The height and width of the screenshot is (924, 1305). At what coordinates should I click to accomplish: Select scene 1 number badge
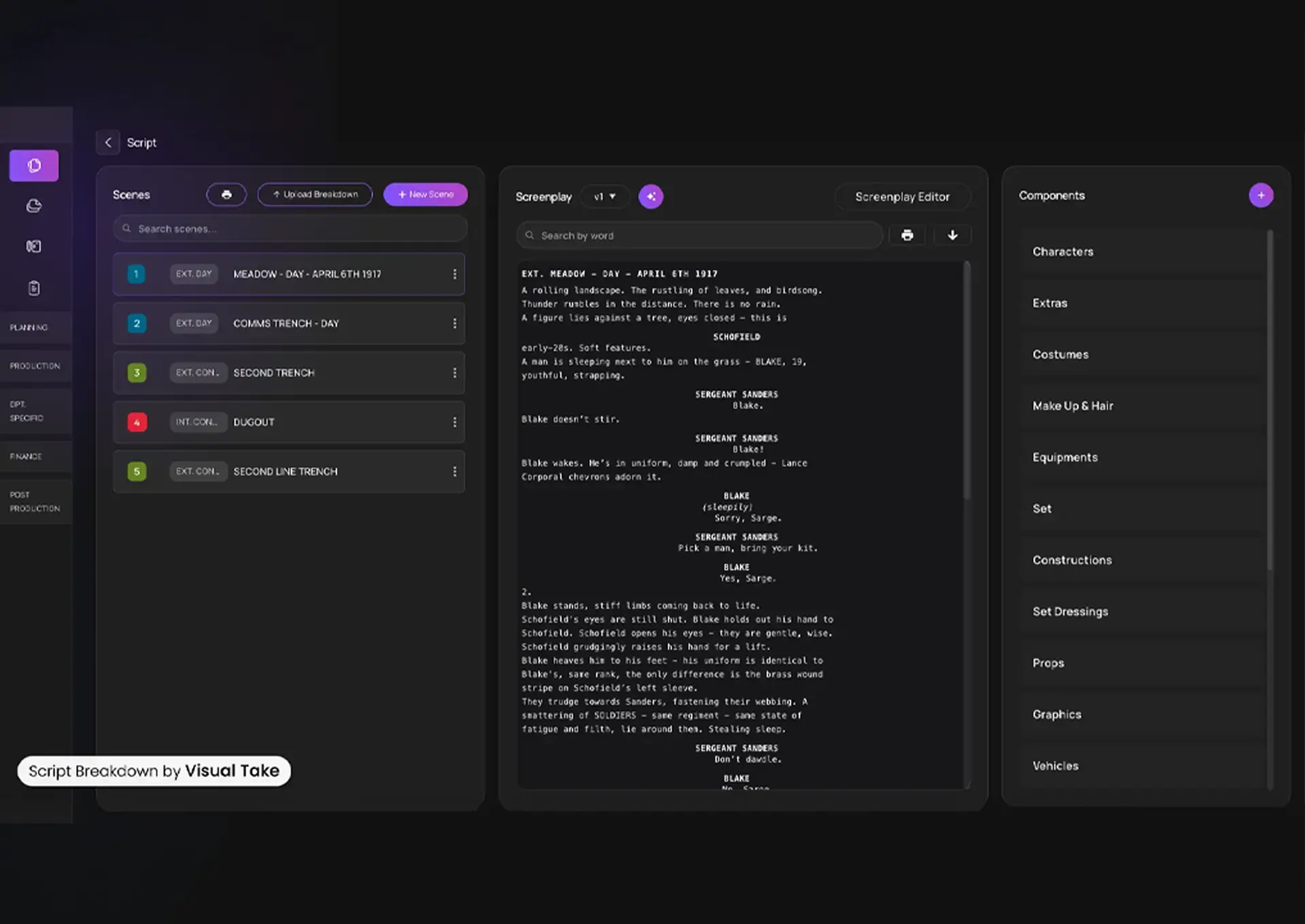137,274
